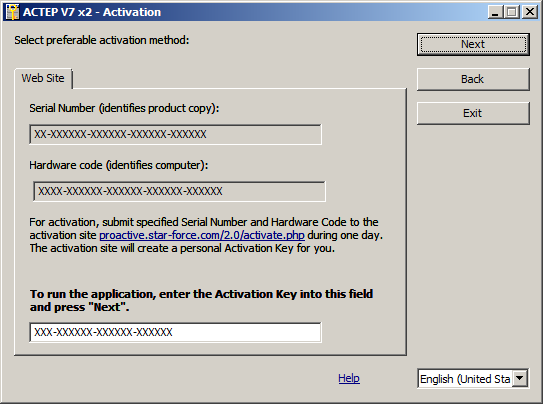
Task: Go back with the Back button
Action: pos(473,79)
